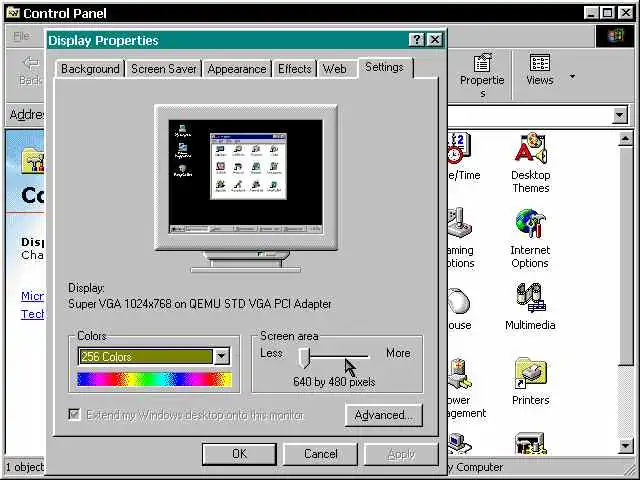
Task: Switch to the Screen Saver tab
Action: pyautogui.click(x=164, y=69)
